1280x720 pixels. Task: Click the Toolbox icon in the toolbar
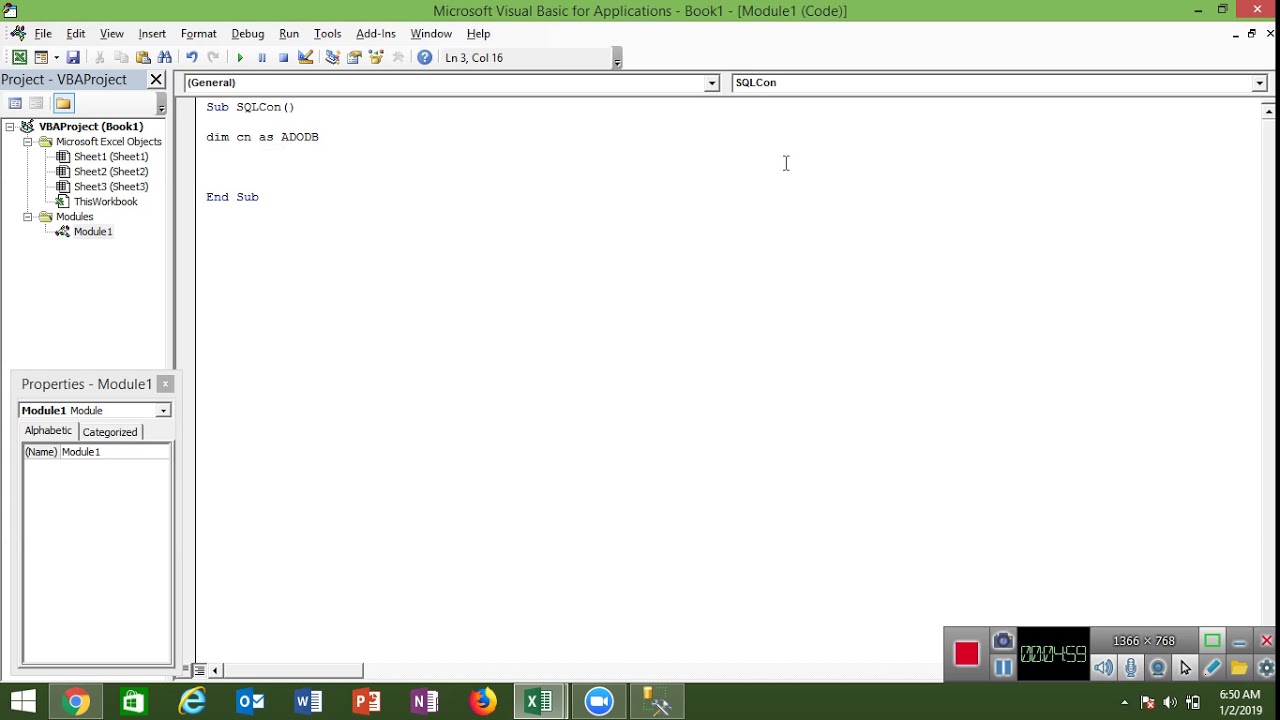click(398, 58)
